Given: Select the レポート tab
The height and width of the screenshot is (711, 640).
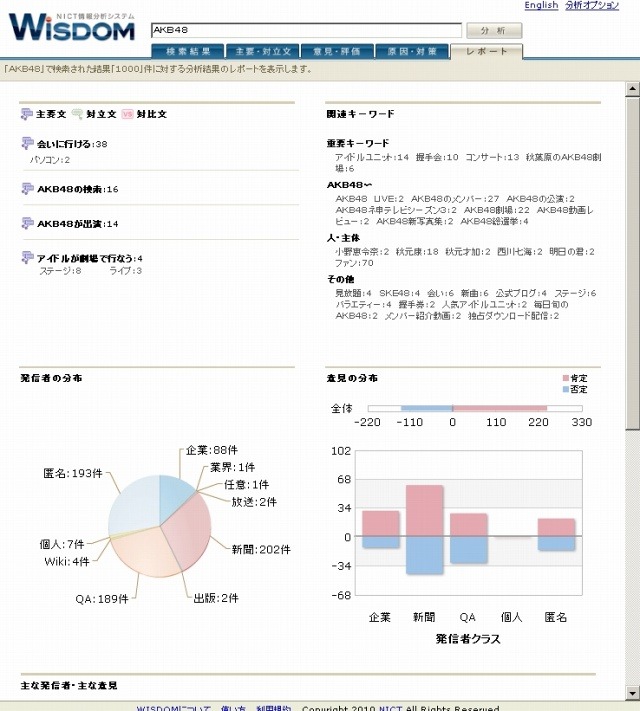Looking at the screenshot, I should [x=487, y=51].
